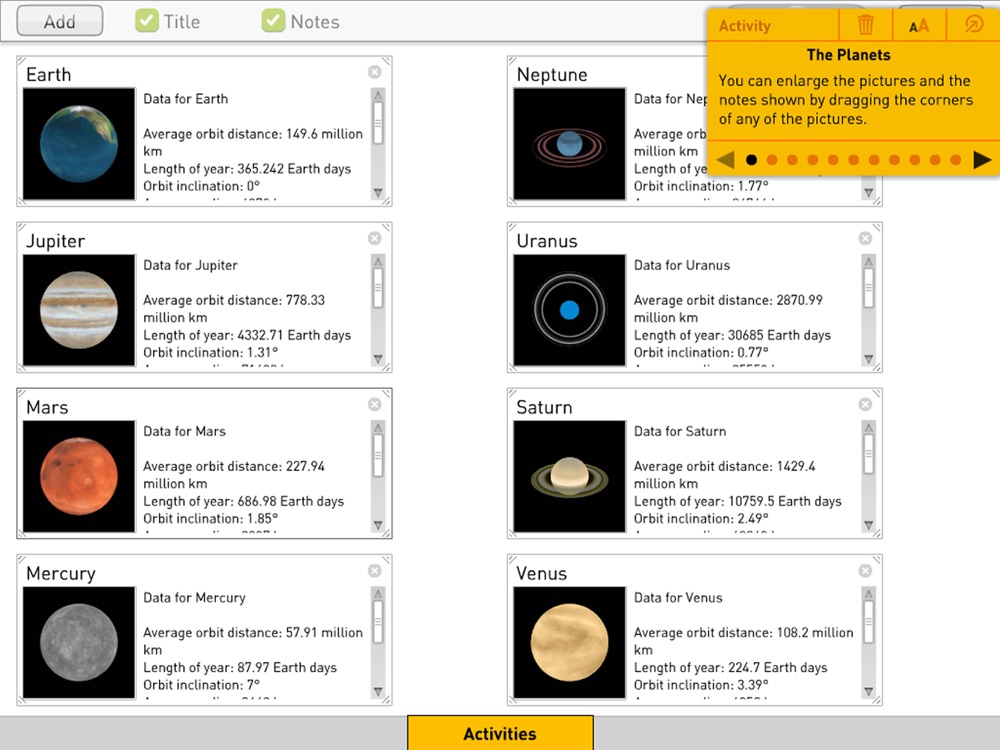Click 'Length of year: 30685 Earth days'
Viewport: 1000px width, 750px height.
(732, 335)
